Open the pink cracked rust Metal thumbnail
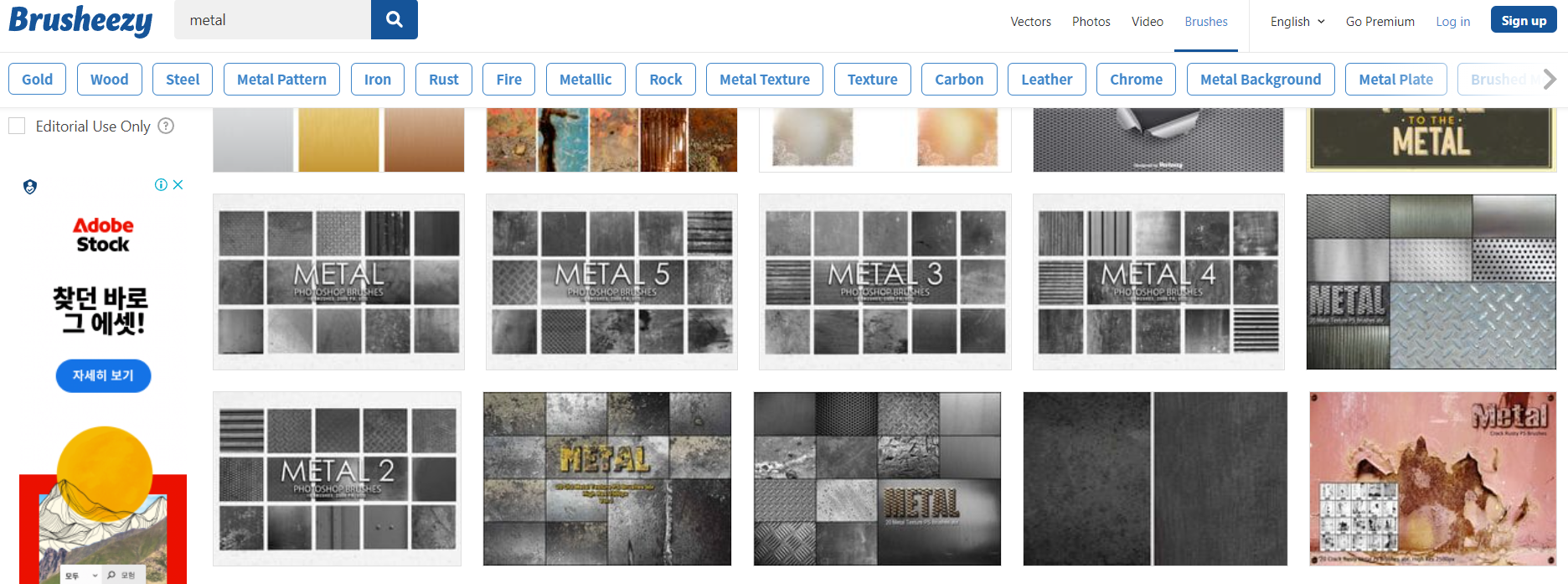1568x584 pixels. click(1433, 478)
